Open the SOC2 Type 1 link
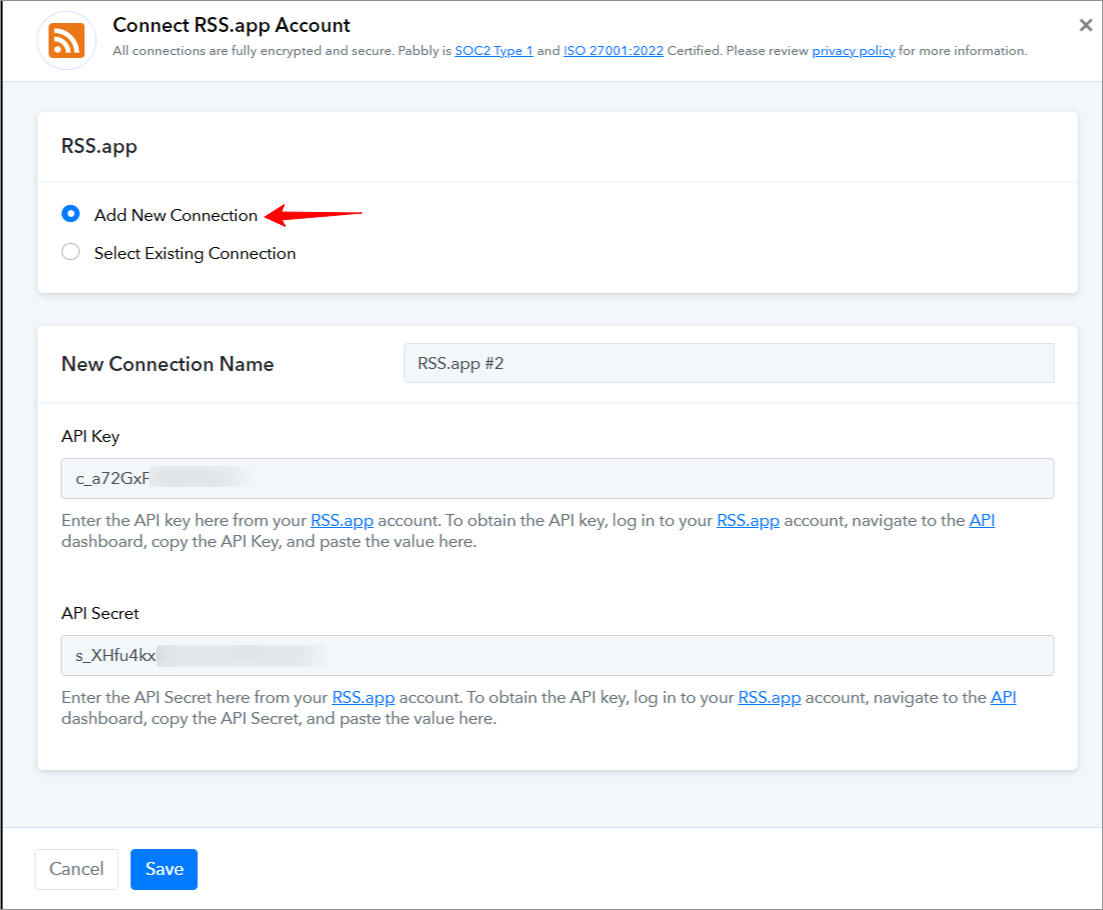The image size is (1103, 910). click(x=494, y=51)
